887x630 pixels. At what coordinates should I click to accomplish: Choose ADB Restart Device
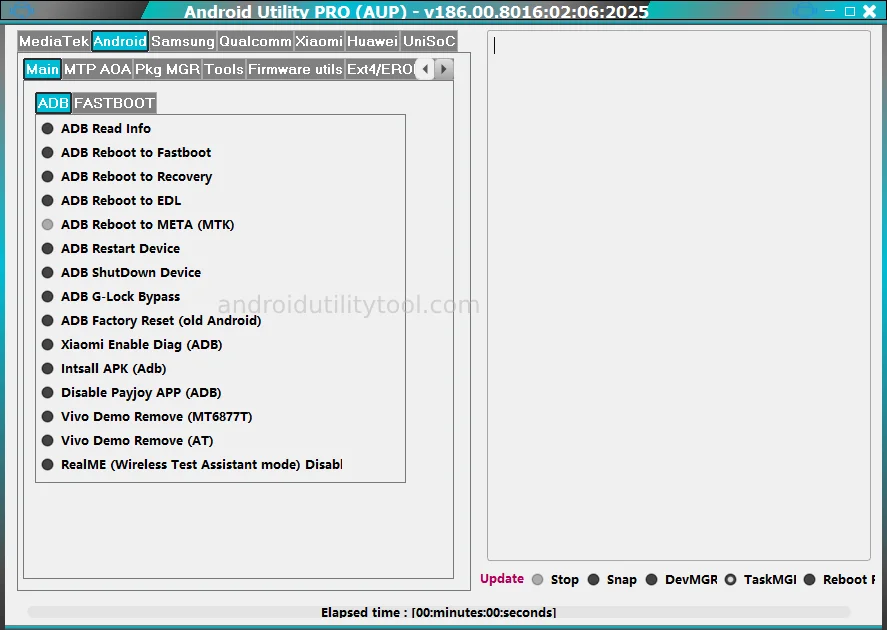point(111,249)
